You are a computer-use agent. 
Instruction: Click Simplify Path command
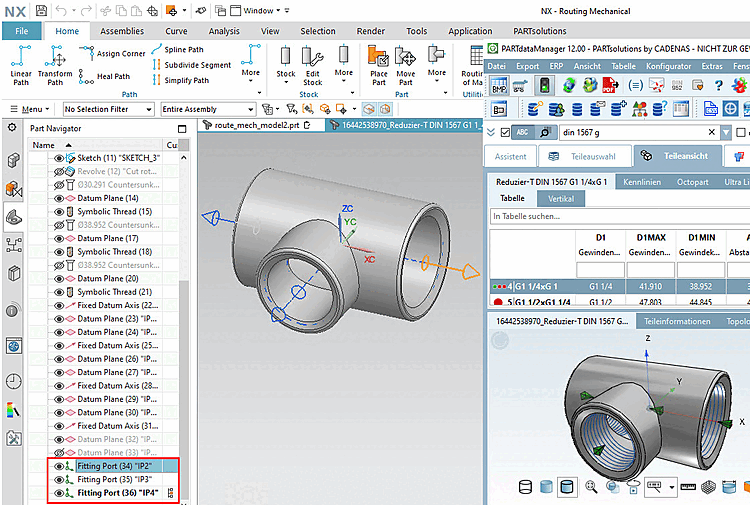(186, 80)
